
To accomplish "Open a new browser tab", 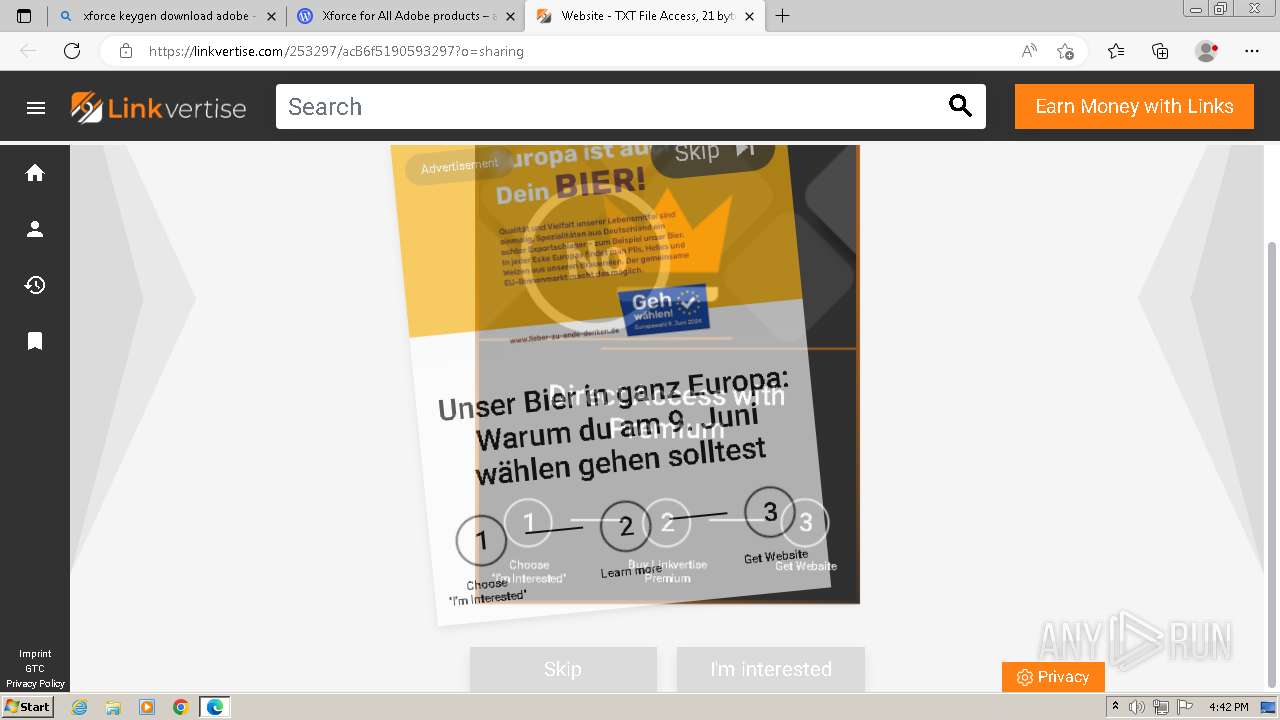I will pos(782,16).
